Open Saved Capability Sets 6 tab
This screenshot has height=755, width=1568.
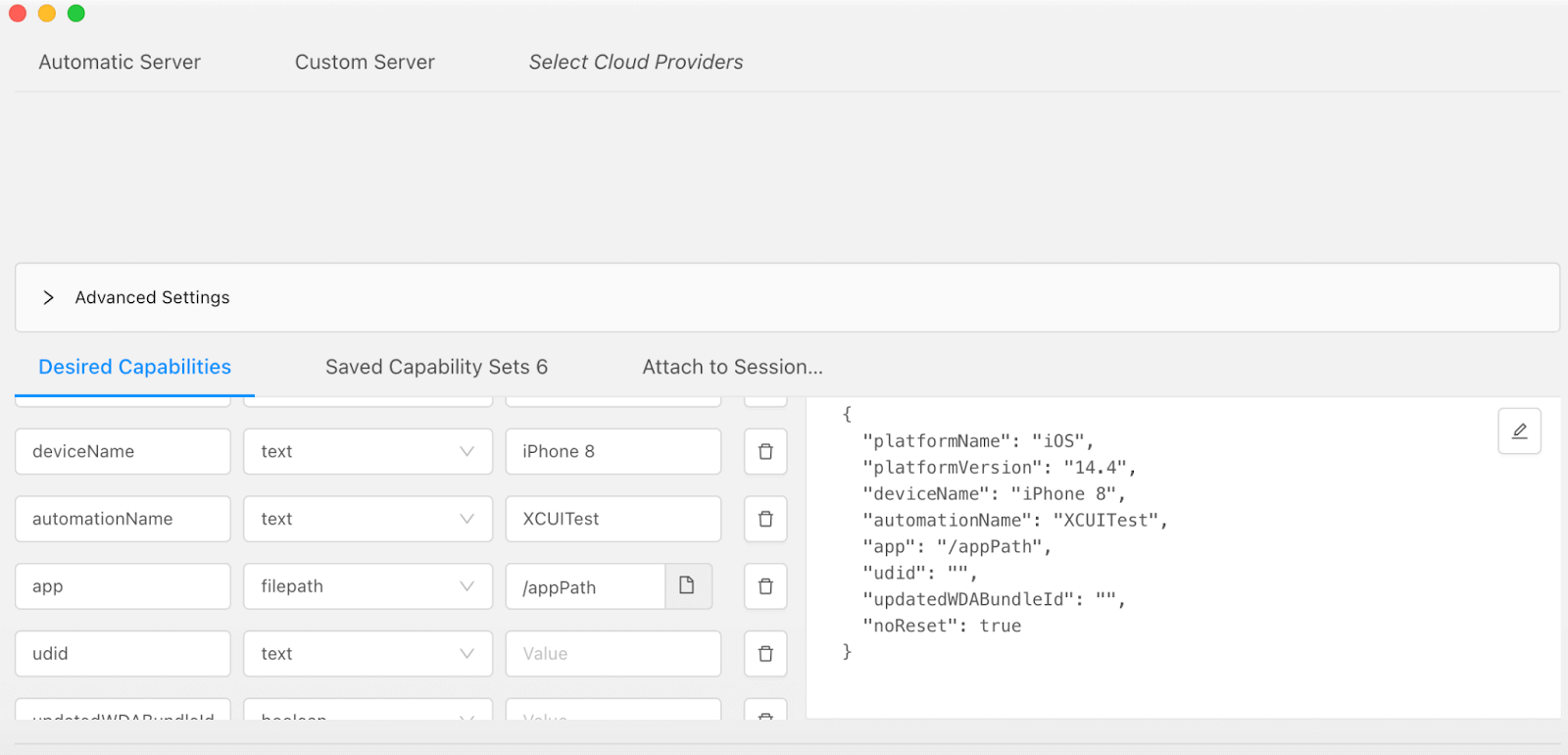[436, 367]
